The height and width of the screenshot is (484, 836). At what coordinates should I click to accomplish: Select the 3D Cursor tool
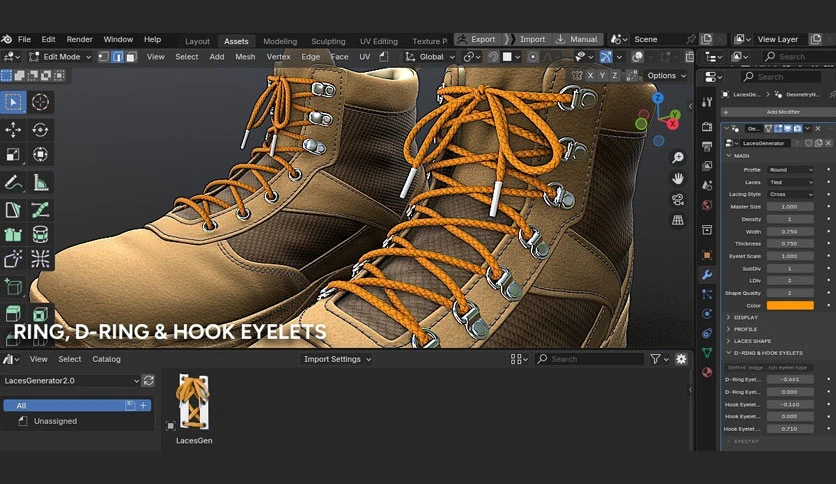click(x=40, y=102)
